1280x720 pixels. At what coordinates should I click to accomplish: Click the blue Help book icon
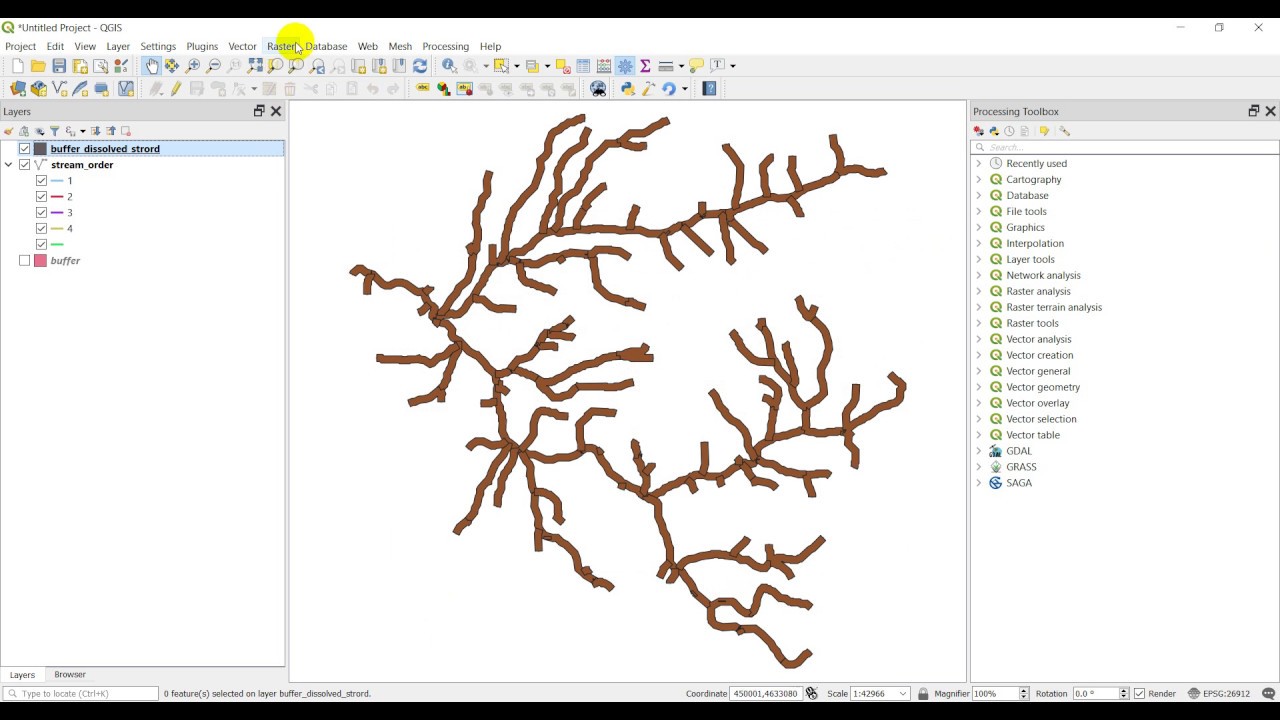pos(709,89)
